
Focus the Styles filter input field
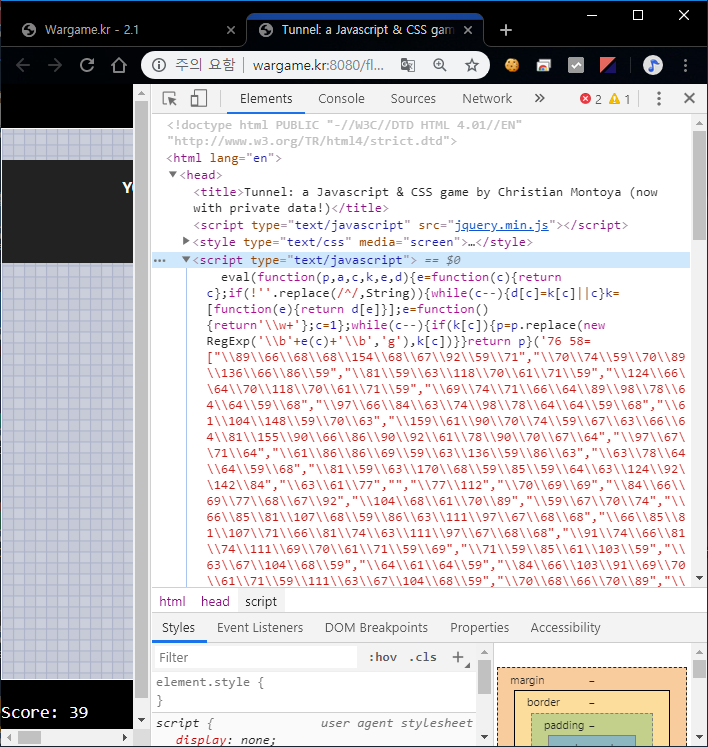(x=256, y=657)
